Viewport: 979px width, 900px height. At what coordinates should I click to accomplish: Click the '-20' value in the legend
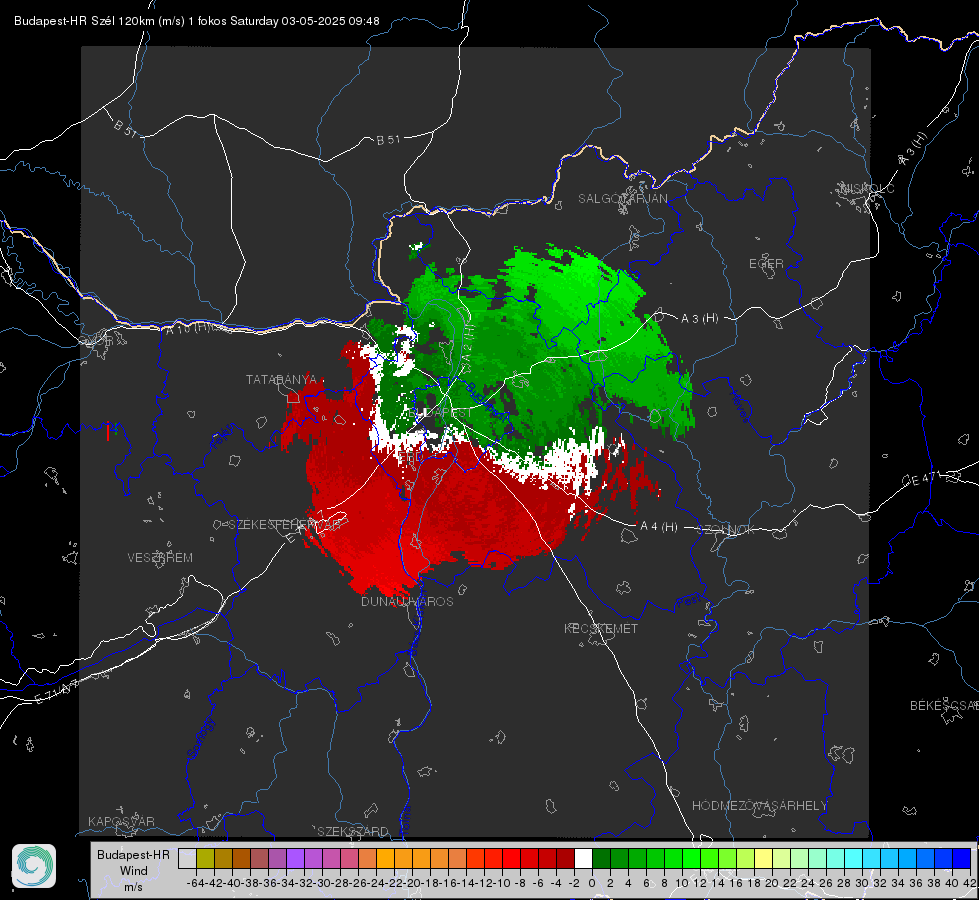[x=412, y=883]
